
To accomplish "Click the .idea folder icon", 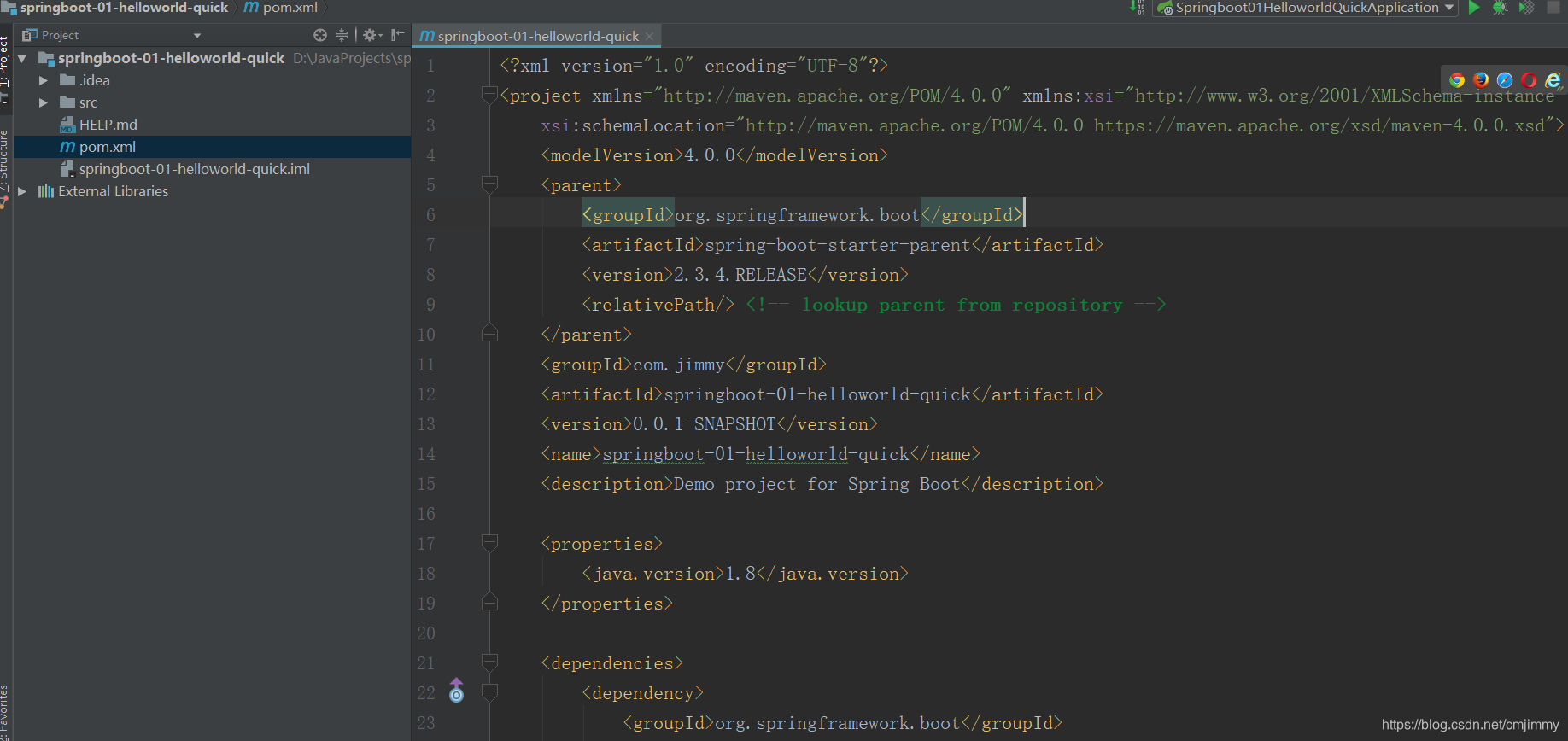I will click(67, 80).
